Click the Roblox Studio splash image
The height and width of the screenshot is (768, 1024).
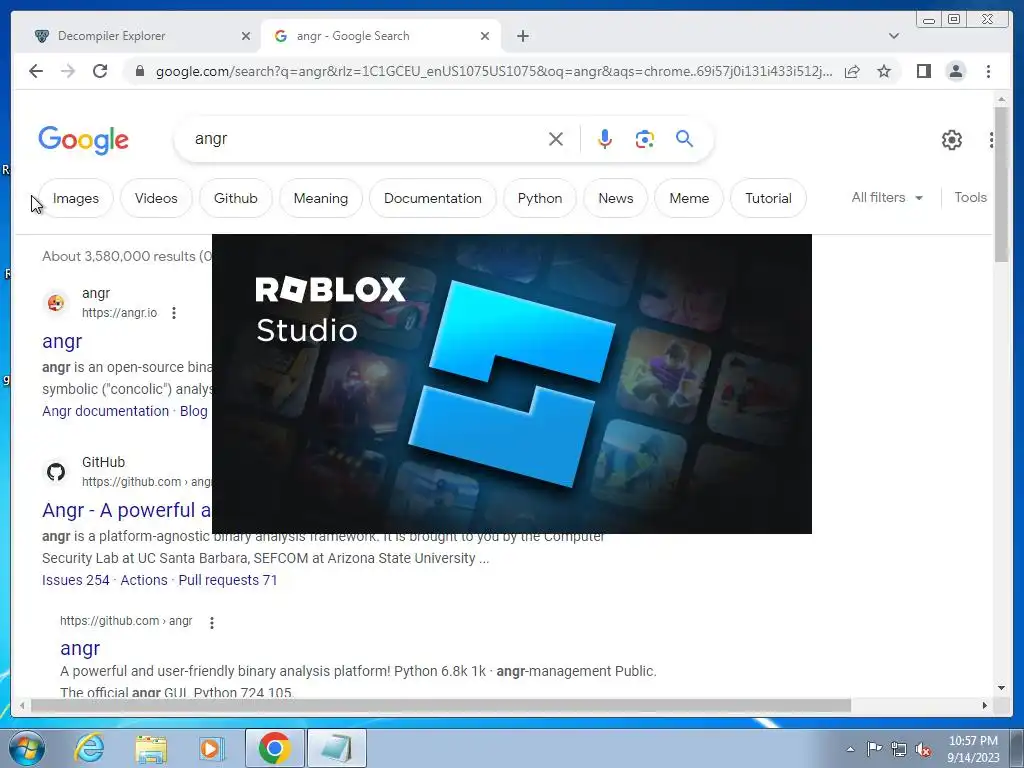(x=512, y=384)
